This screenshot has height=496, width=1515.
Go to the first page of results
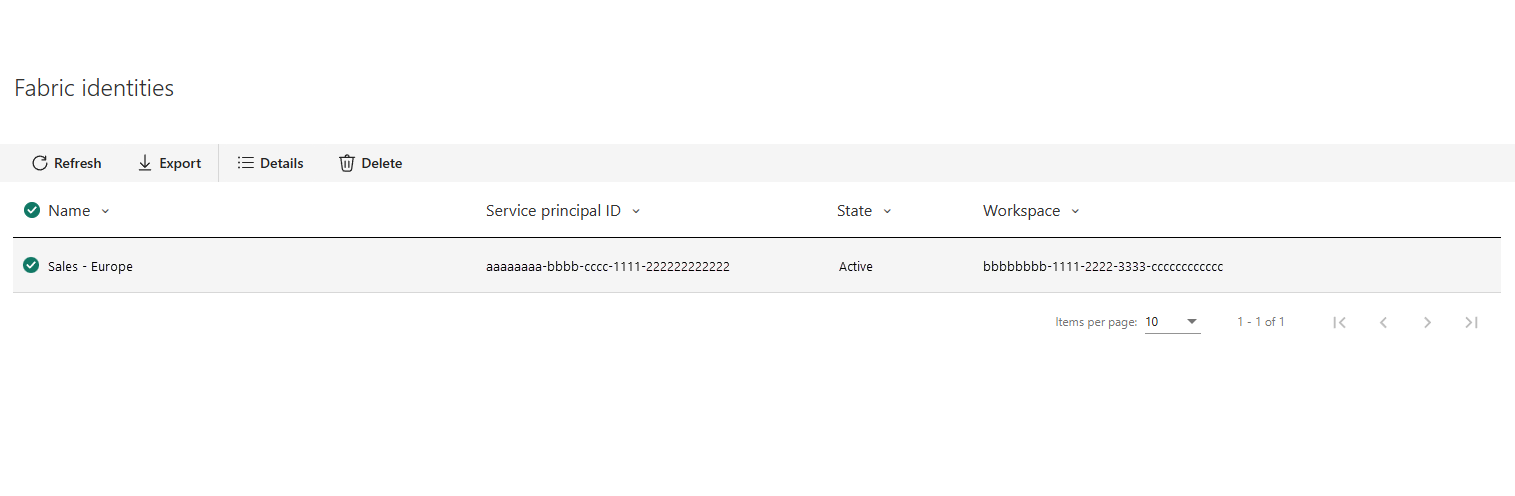tap(1340, 322)
